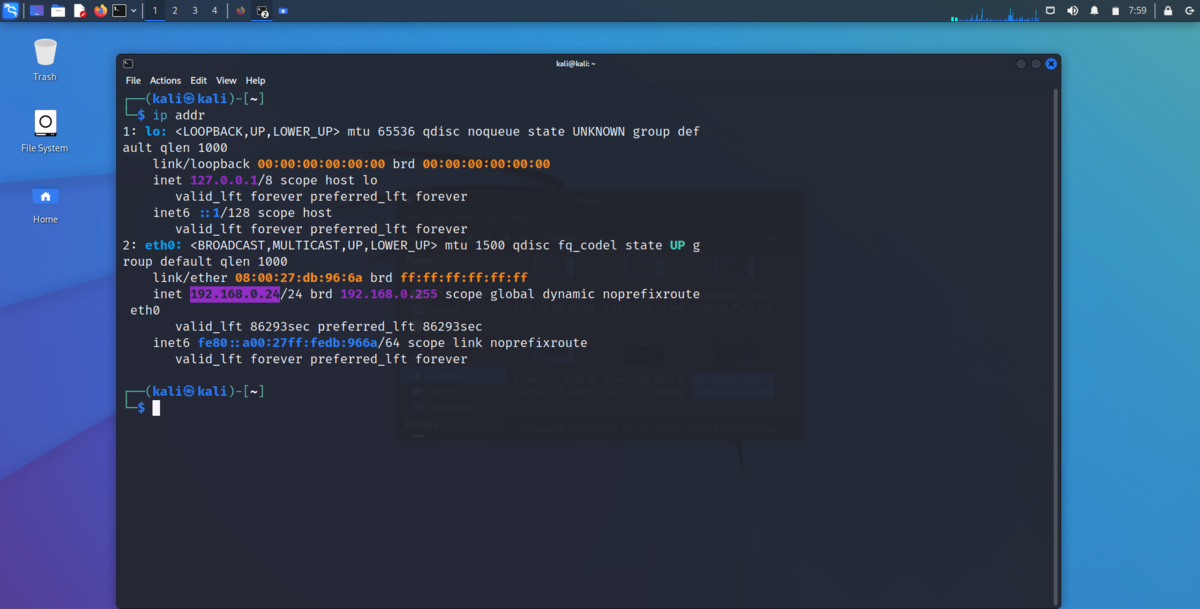Open the notifications bell icon
Viewport: 1200px width, 609px height.
pyautogui.click(x=1094, y=11)
